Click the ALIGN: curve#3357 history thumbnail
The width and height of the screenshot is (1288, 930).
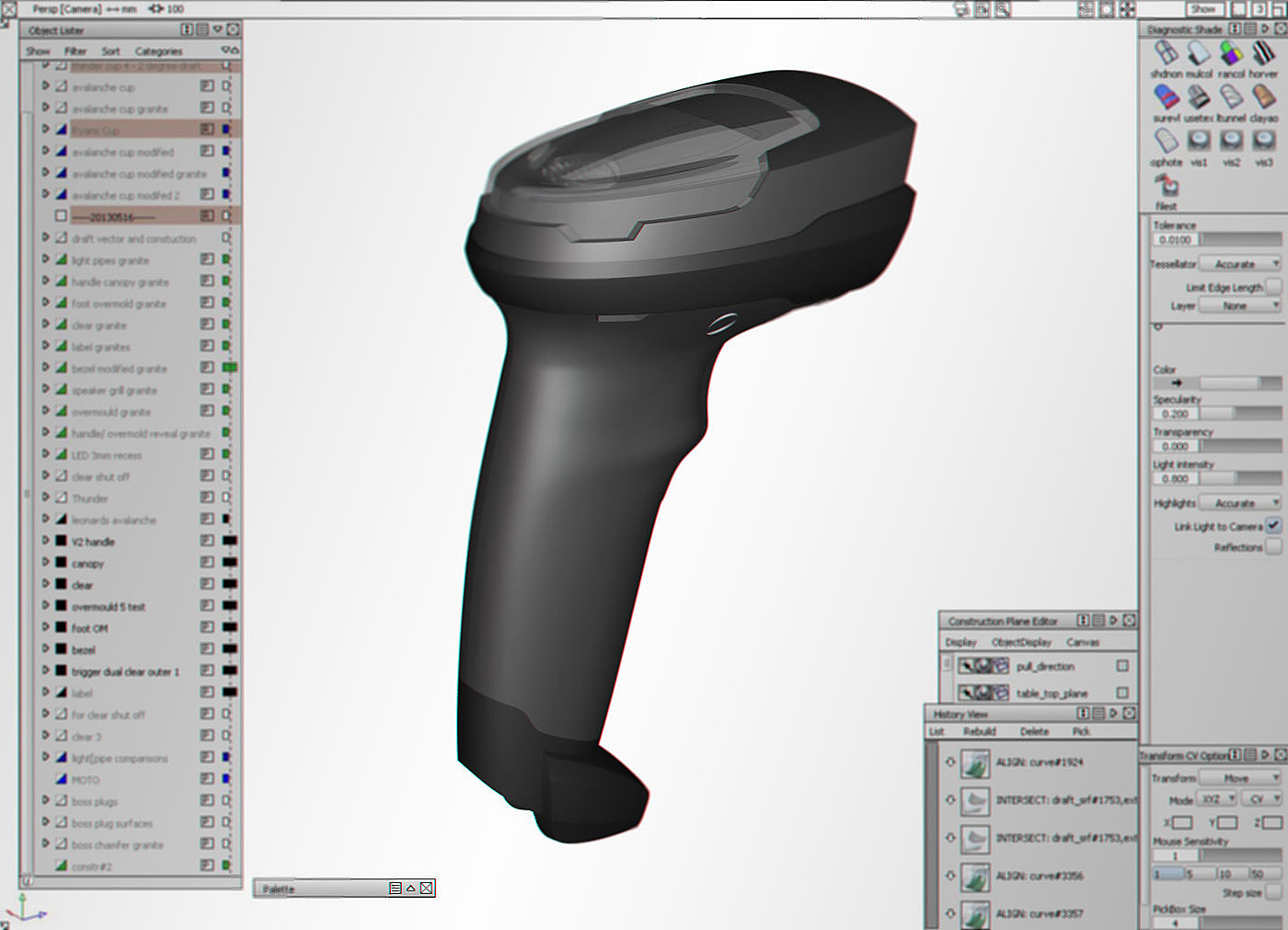click(x=975, y=913)
